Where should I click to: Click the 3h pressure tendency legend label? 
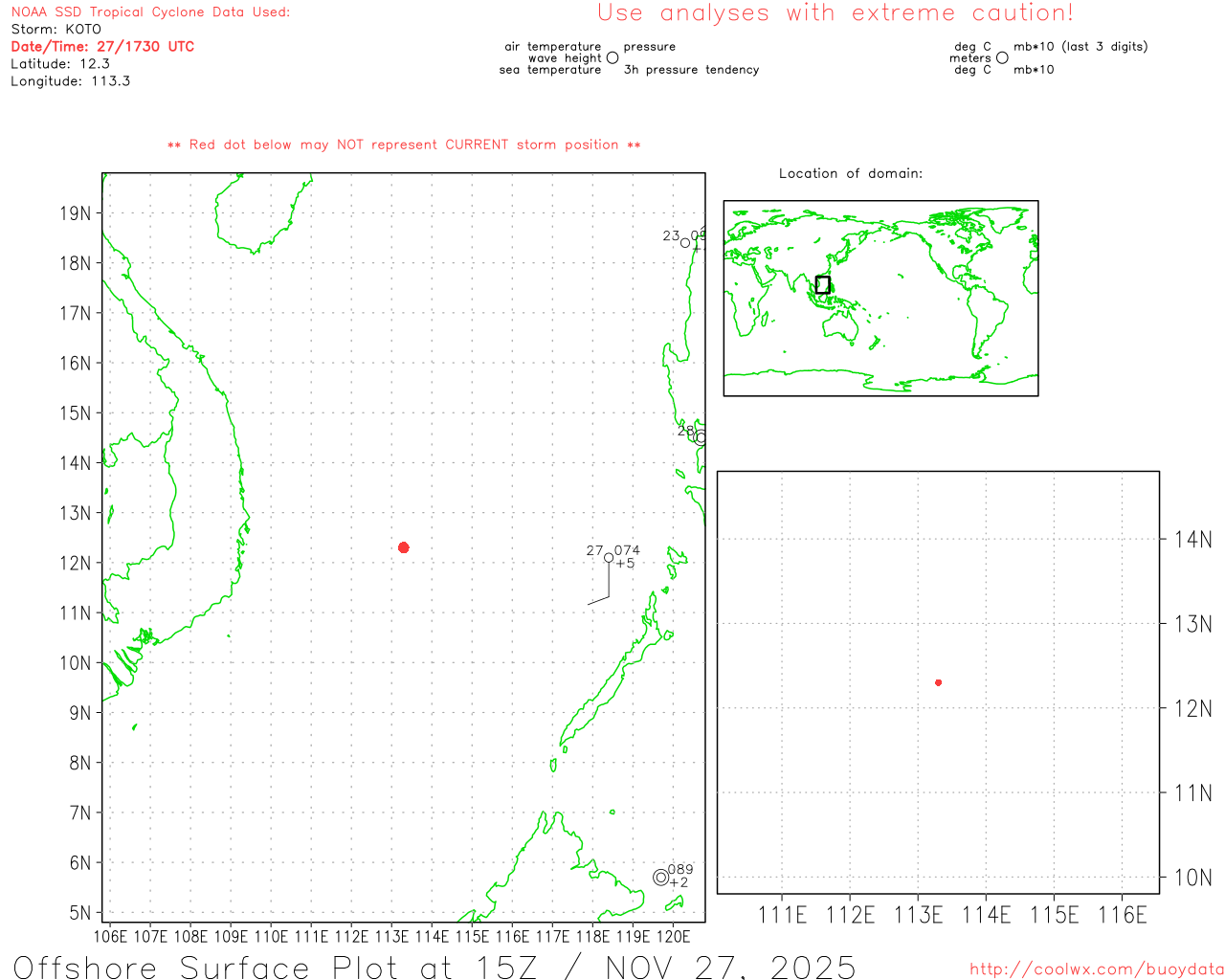click(x=692, y=70)
